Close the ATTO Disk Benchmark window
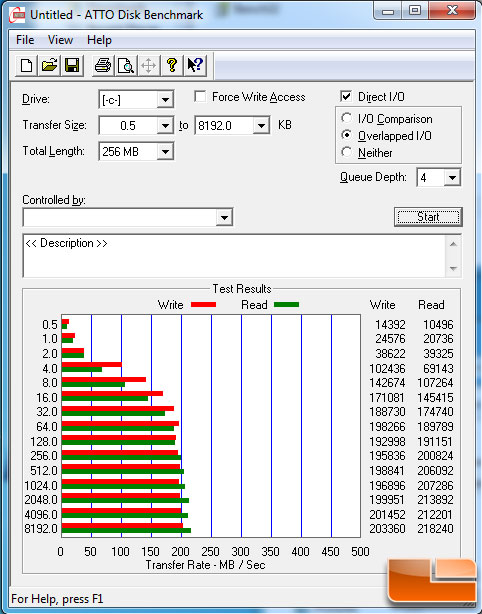482x614 pixels. pyautogui.click(x=452, y=11)
